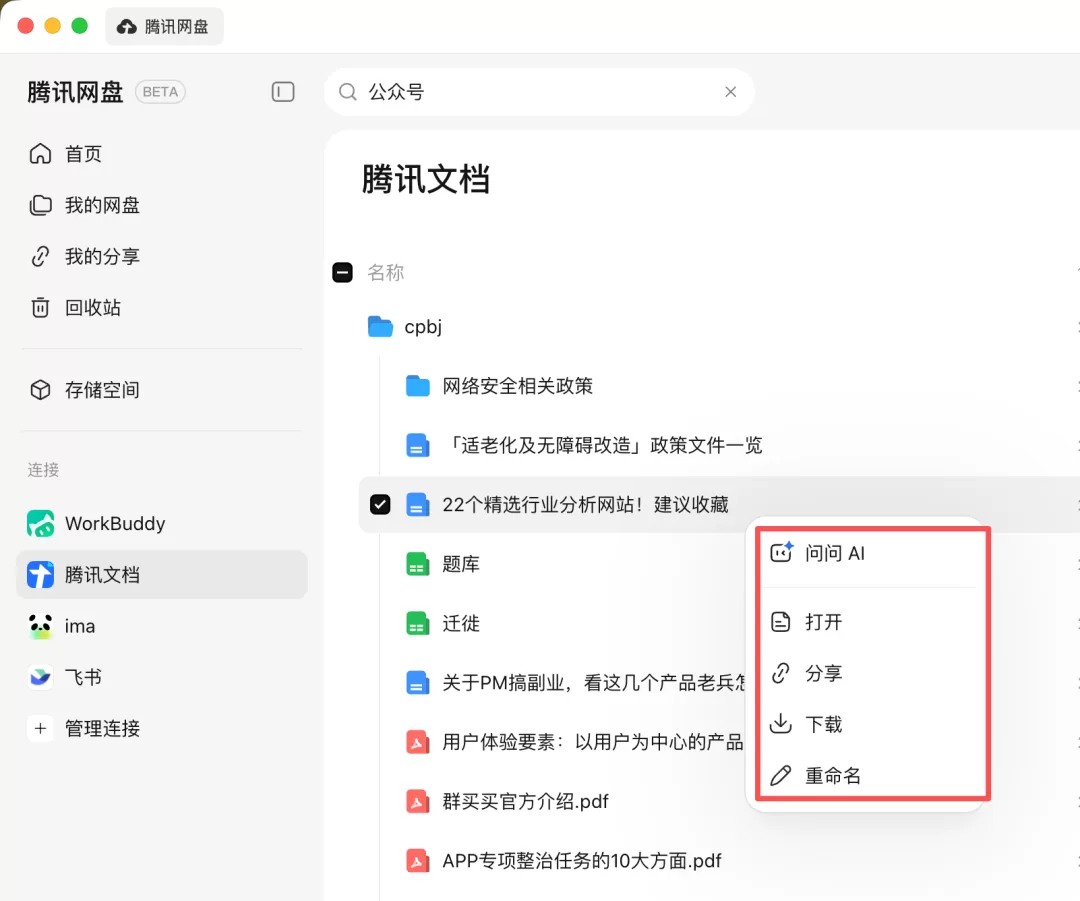Screen dimensions: 1080x901
Task: Click the PDF icon of 用户体验要素
Action: [417, 742]
